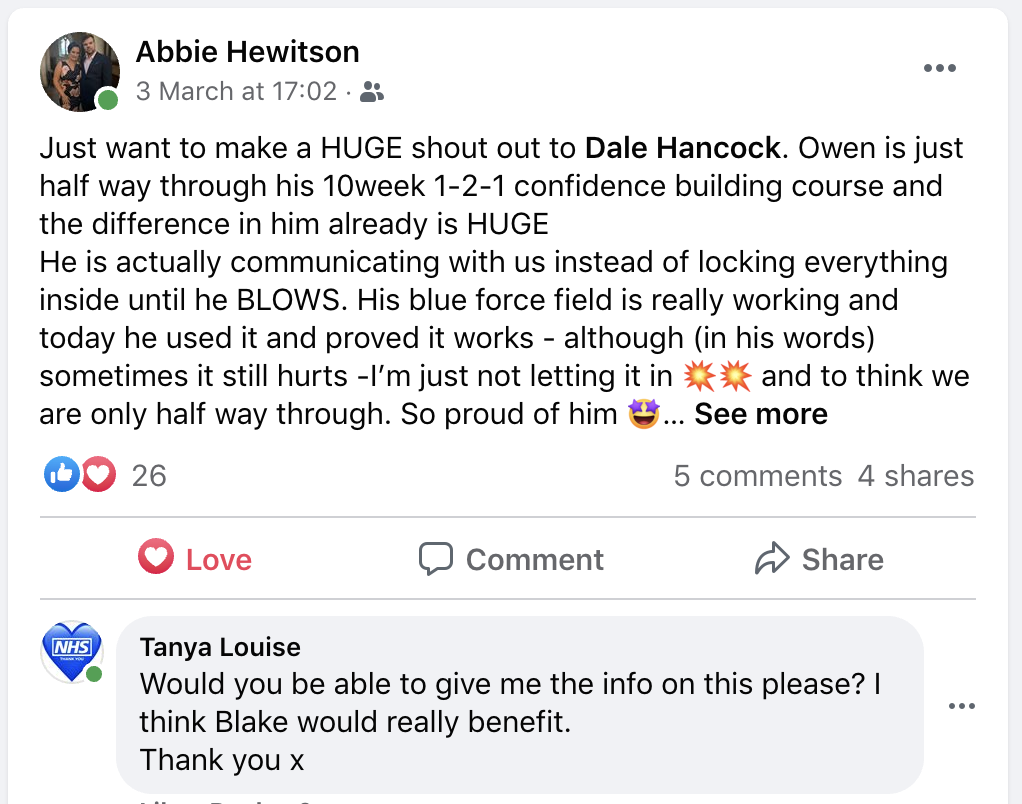Click the Share button label
Image resolution: width=1022 pixels, height=804 pixels.
[842, 560]
